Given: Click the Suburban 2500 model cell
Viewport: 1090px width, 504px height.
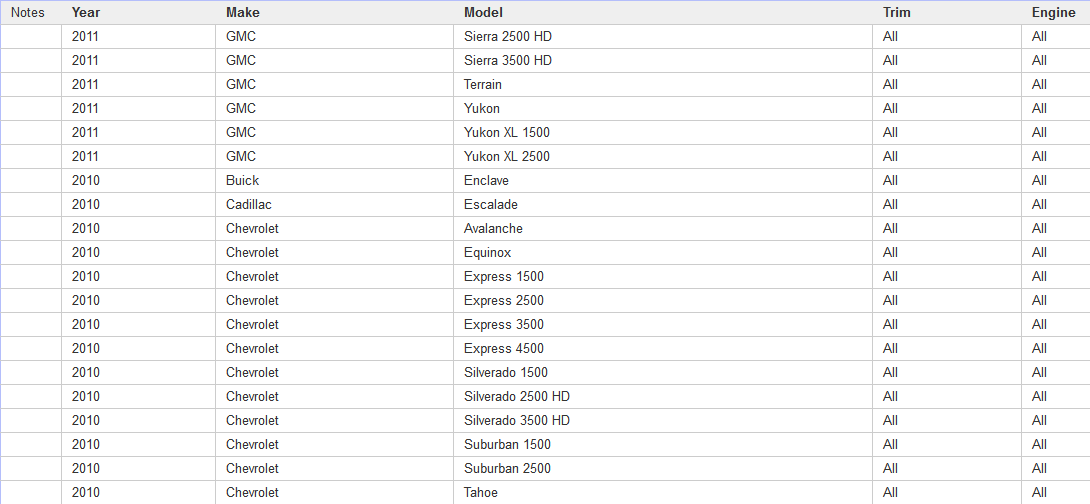Looking at the screenshot, I should [x=507, y=469].
